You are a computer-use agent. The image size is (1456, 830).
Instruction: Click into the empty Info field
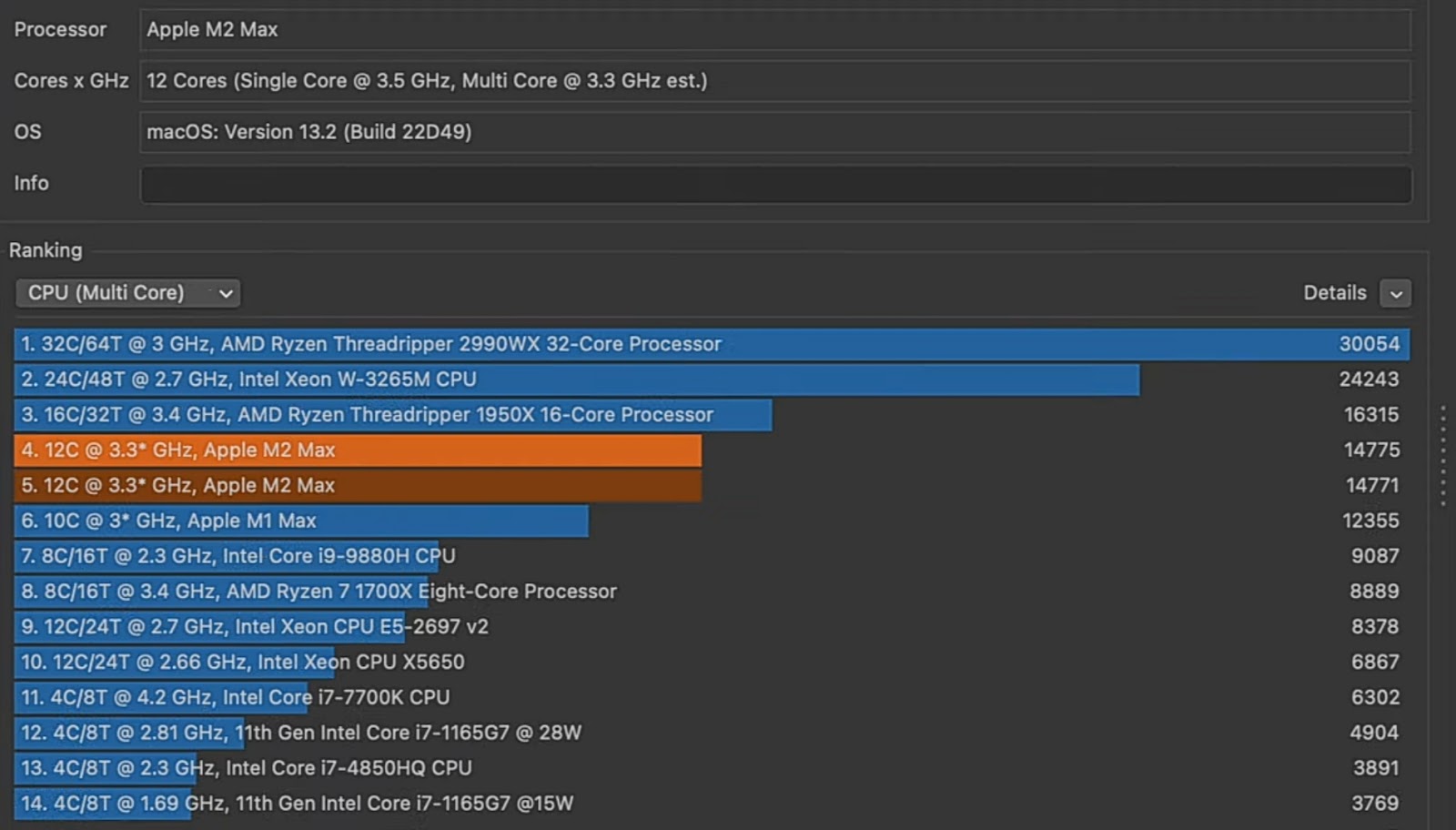pos(775,184)
